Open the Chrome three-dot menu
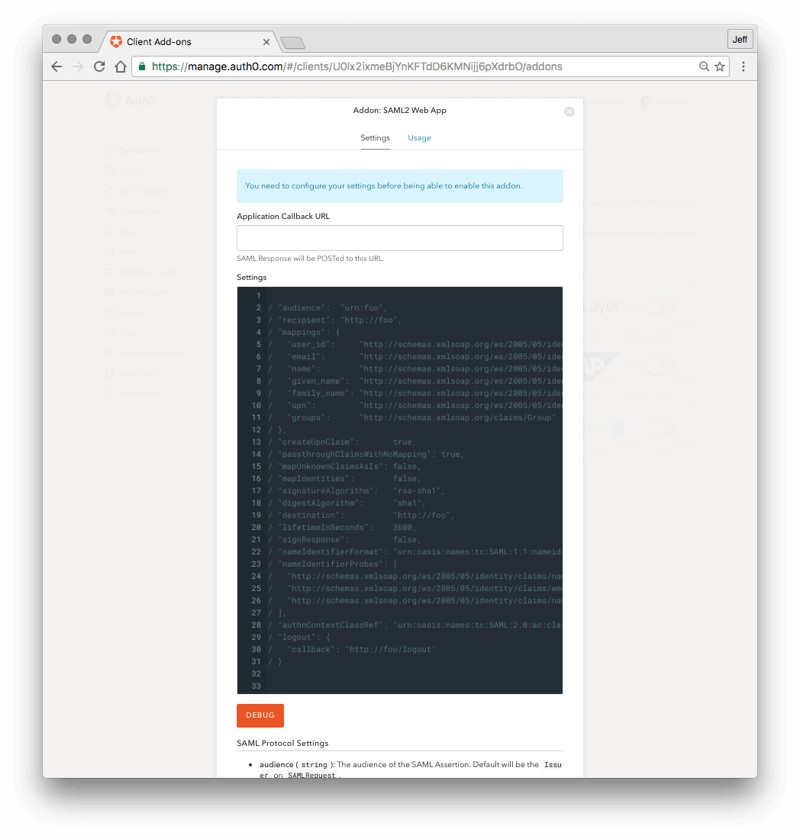 743,66
